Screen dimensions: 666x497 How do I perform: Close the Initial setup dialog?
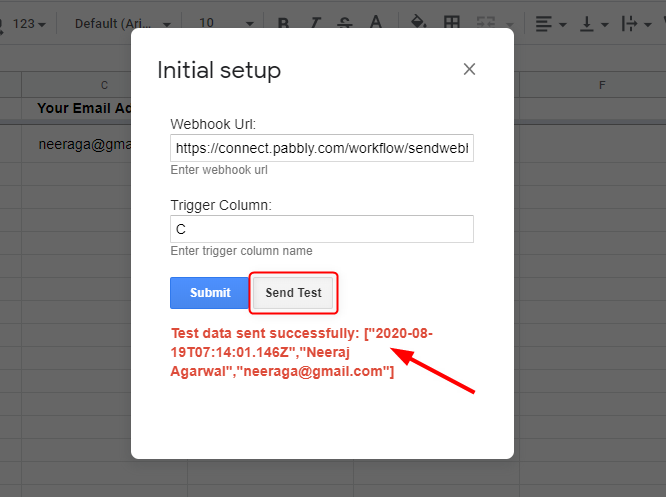469,69
